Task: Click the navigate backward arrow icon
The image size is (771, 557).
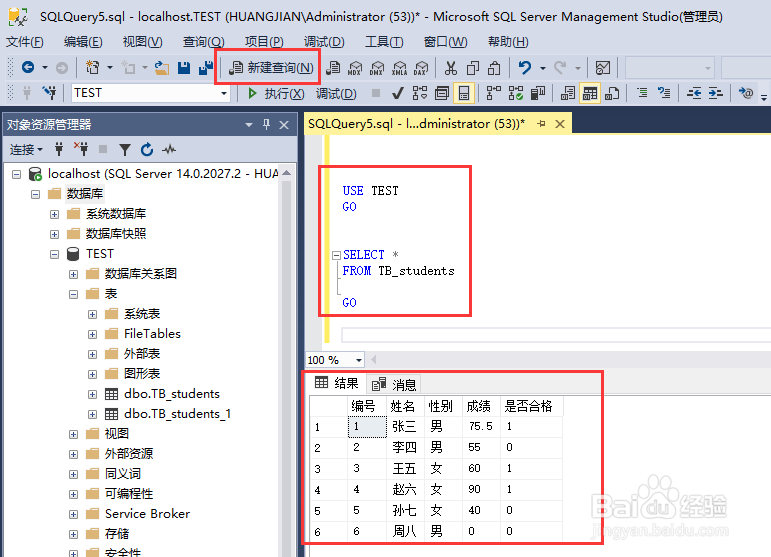Action: (x=28, y=67)
